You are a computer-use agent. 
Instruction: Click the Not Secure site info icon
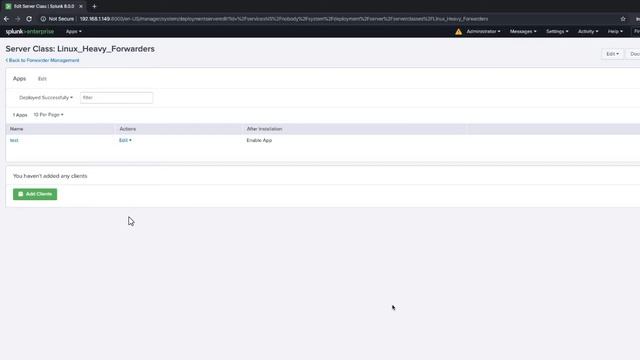[43, 19]
